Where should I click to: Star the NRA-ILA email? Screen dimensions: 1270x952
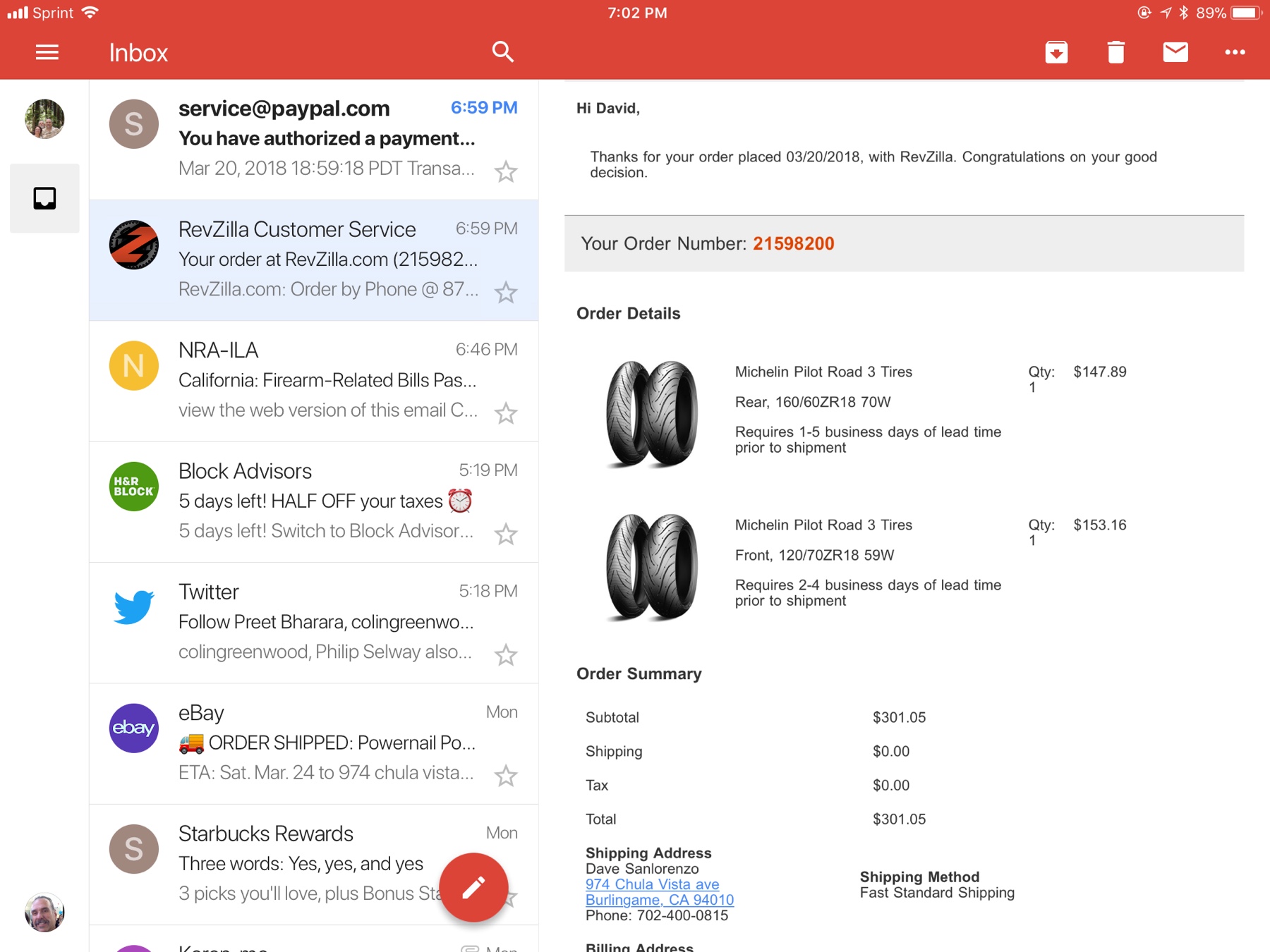(506, 413)
